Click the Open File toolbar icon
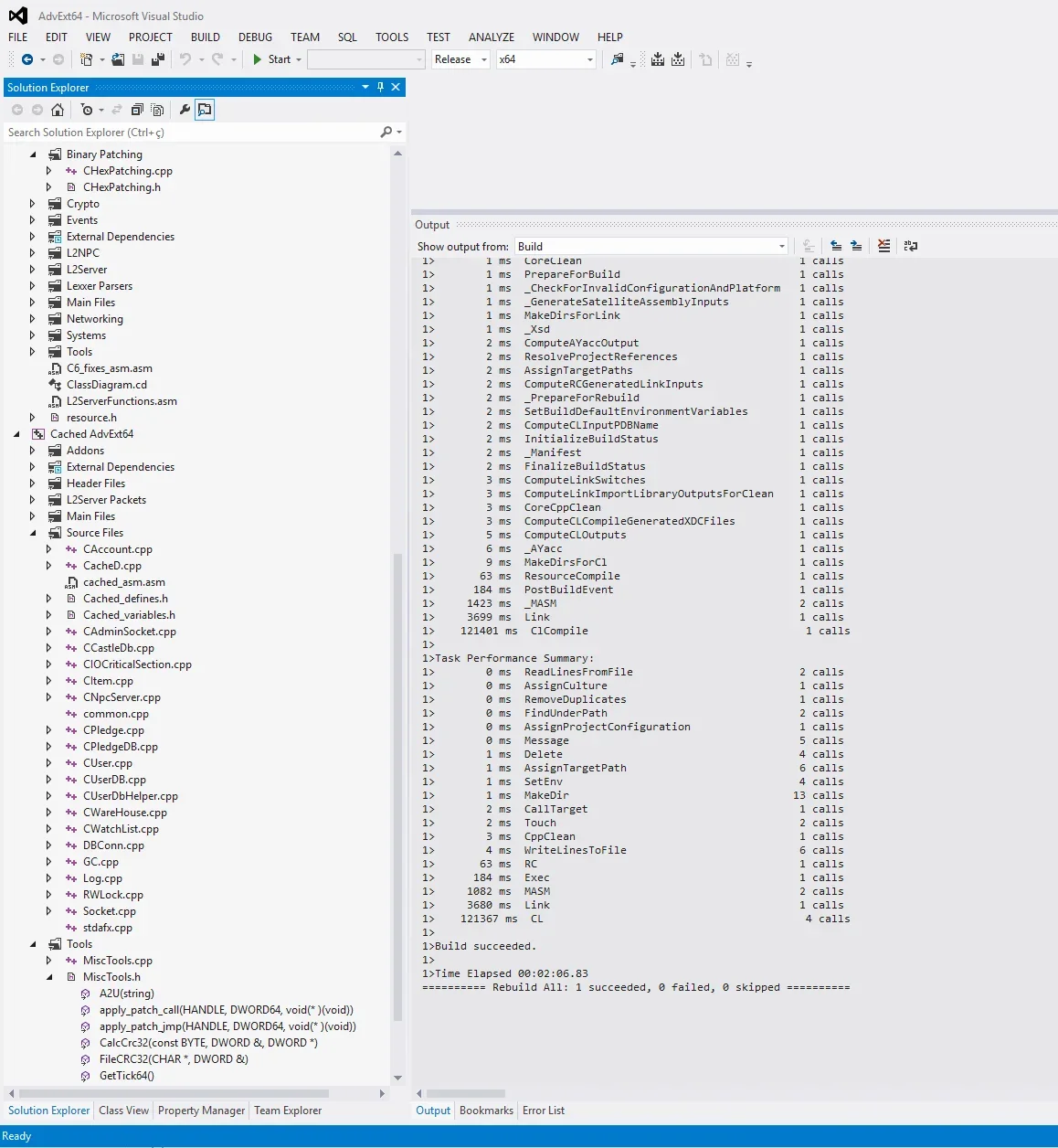The width and height of the screenshot is (1058, 1148). [x=118, y=59]
